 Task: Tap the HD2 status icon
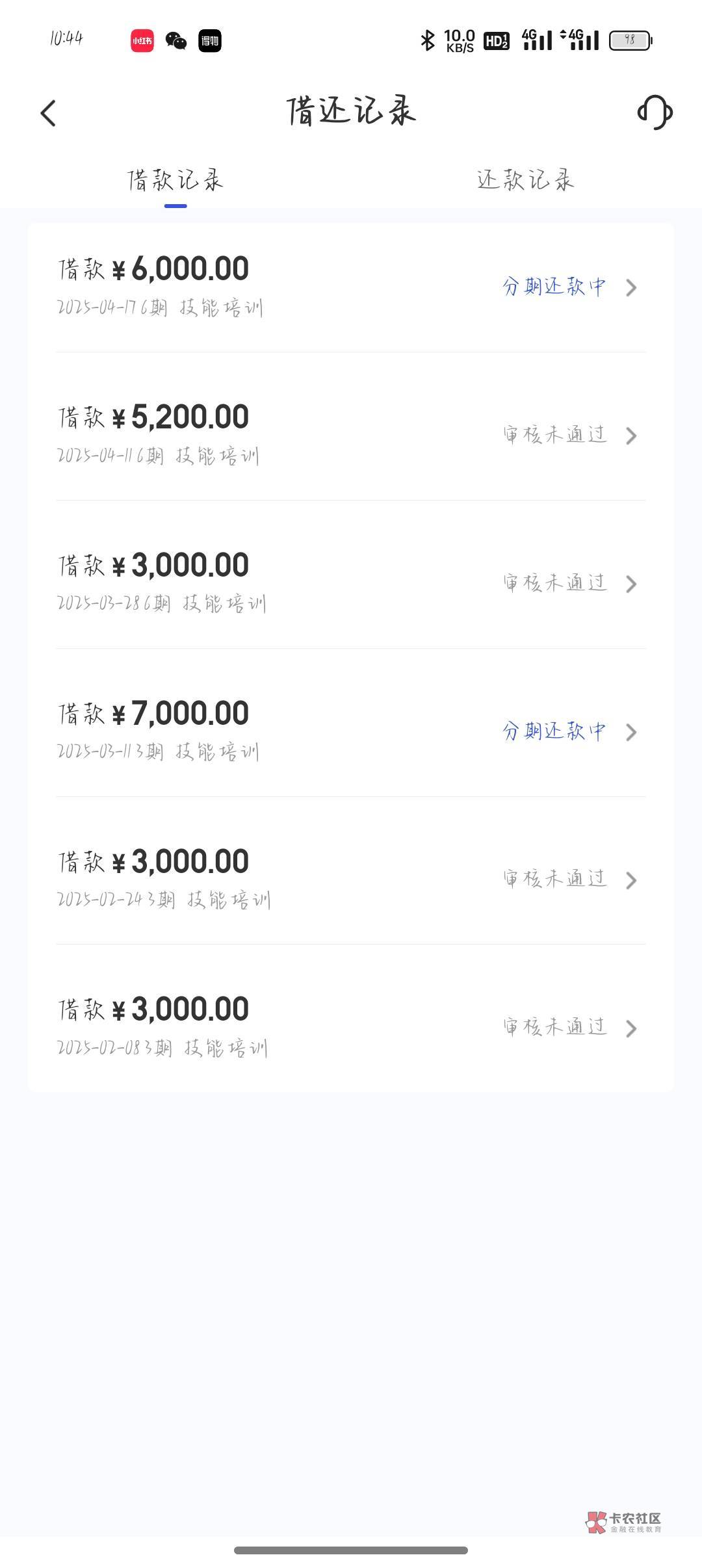coord(497,41)
